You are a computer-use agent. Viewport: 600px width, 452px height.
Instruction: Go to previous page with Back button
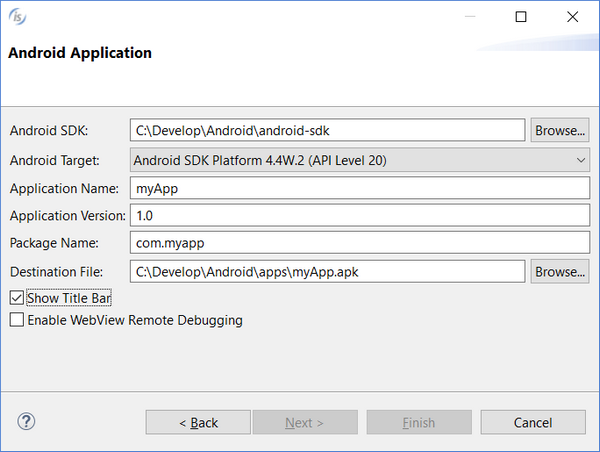198,423
